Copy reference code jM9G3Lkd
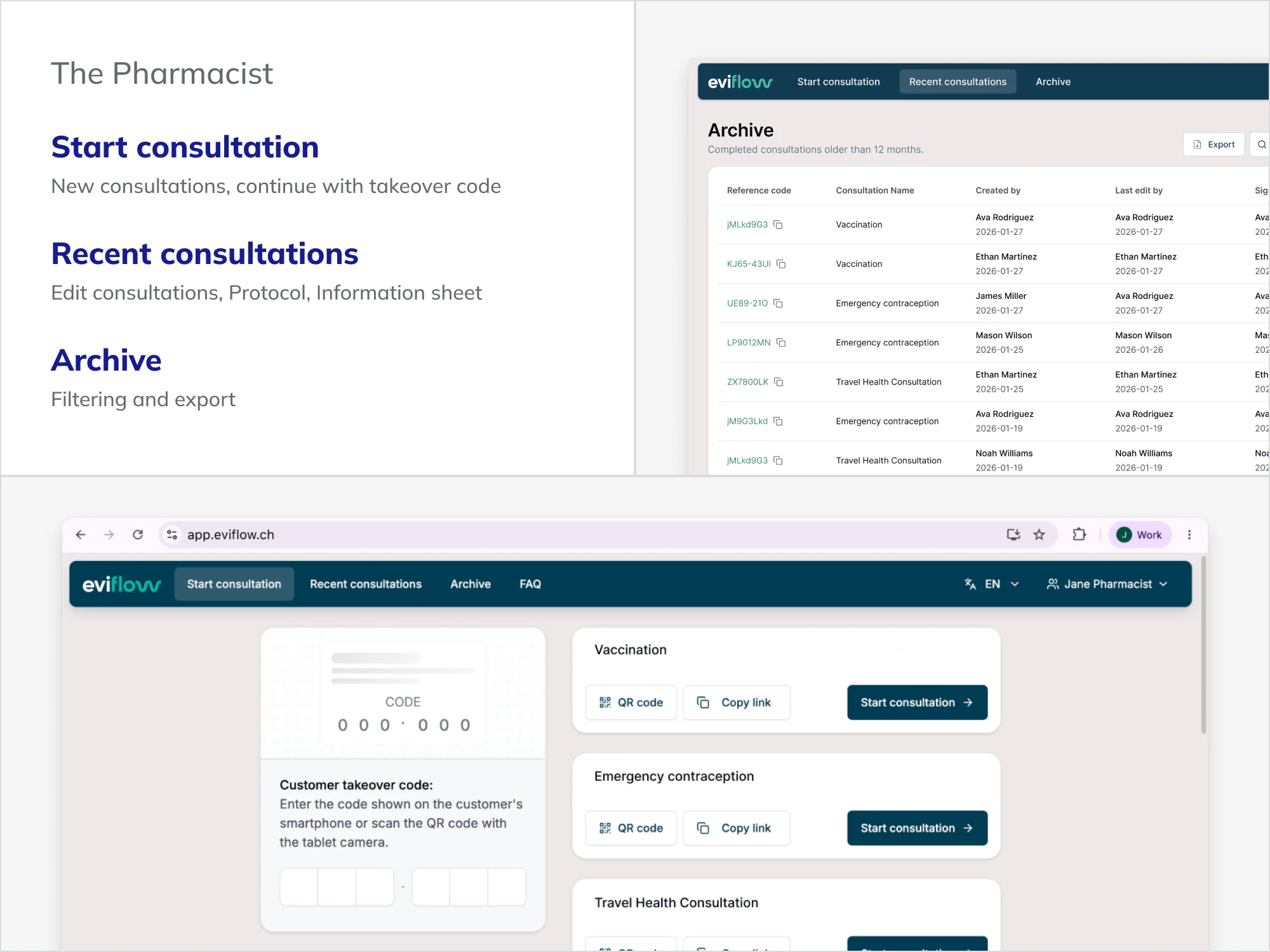The image size is (1270, 952). (x=778, y=421)
